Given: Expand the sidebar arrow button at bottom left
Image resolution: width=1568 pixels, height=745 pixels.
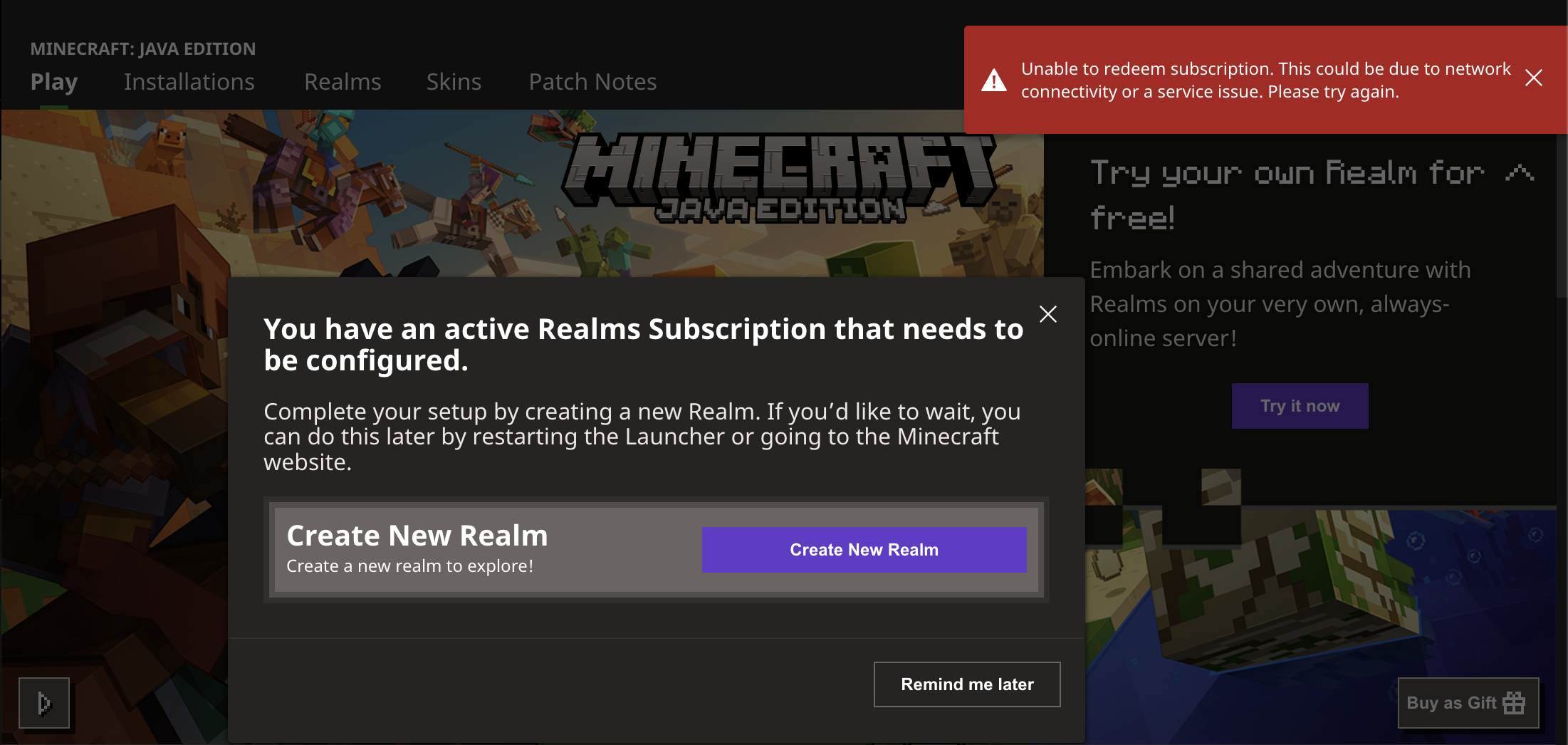Looking at the screenshot, I should coord(44,703).
